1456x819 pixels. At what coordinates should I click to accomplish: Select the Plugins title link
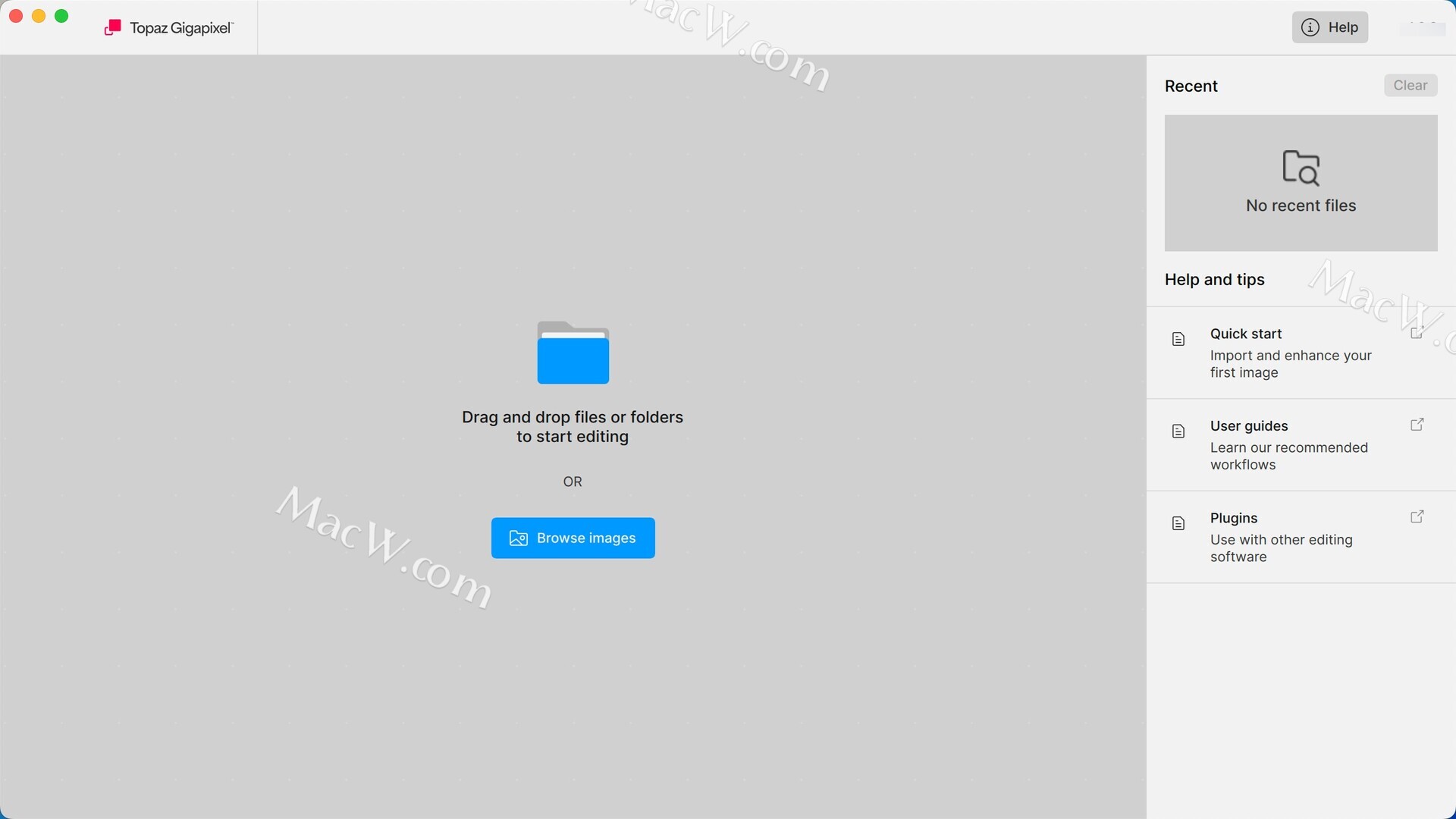[1233, 518]
